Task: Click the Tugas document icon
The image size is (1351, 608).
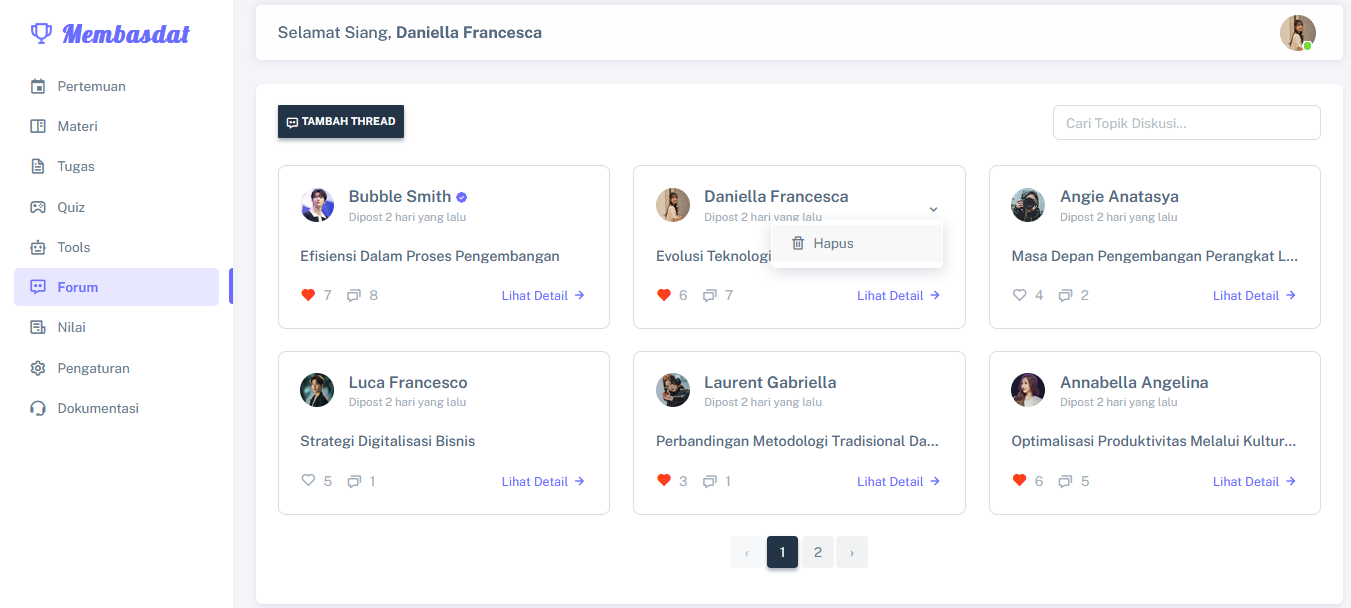Action: click(38, 166)
